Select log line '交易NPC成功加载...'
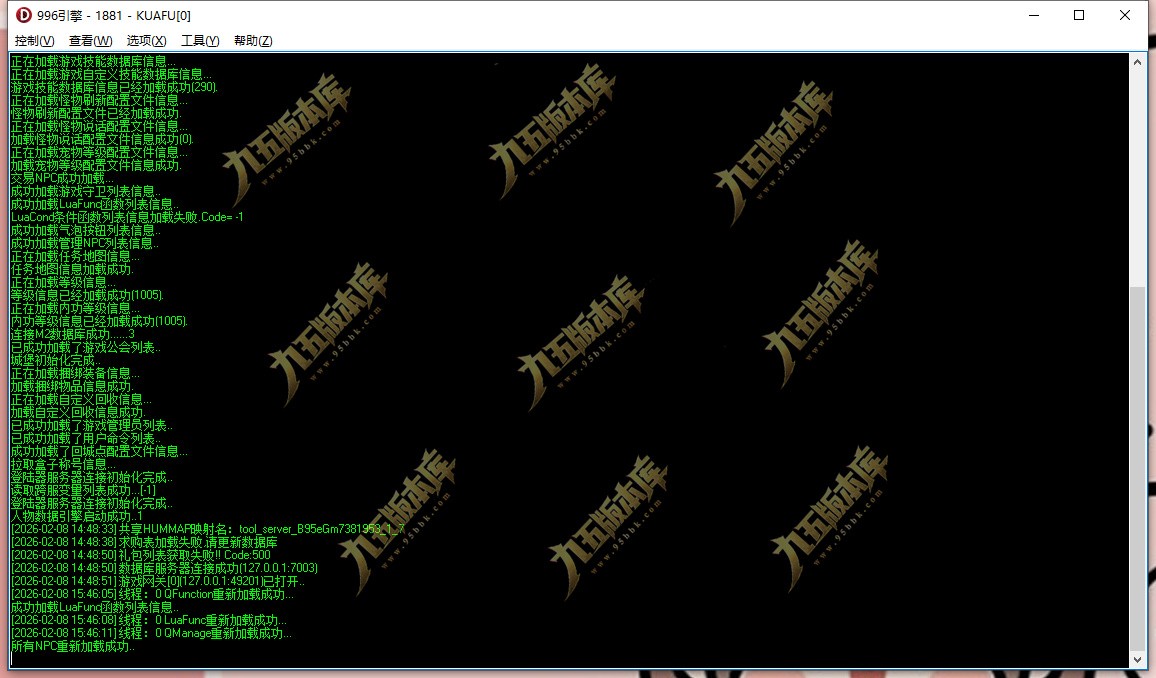The height and width of the screenshot is (678, 1156). (x=62, y=178)
